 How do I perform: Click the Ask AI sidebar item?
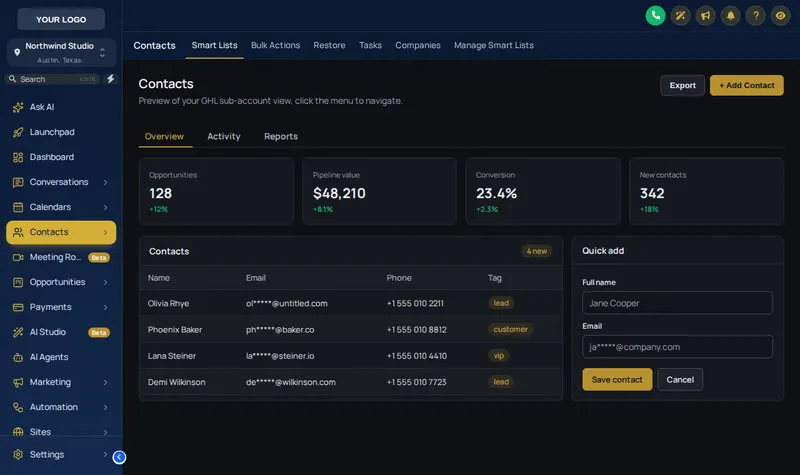click(61, 107)
